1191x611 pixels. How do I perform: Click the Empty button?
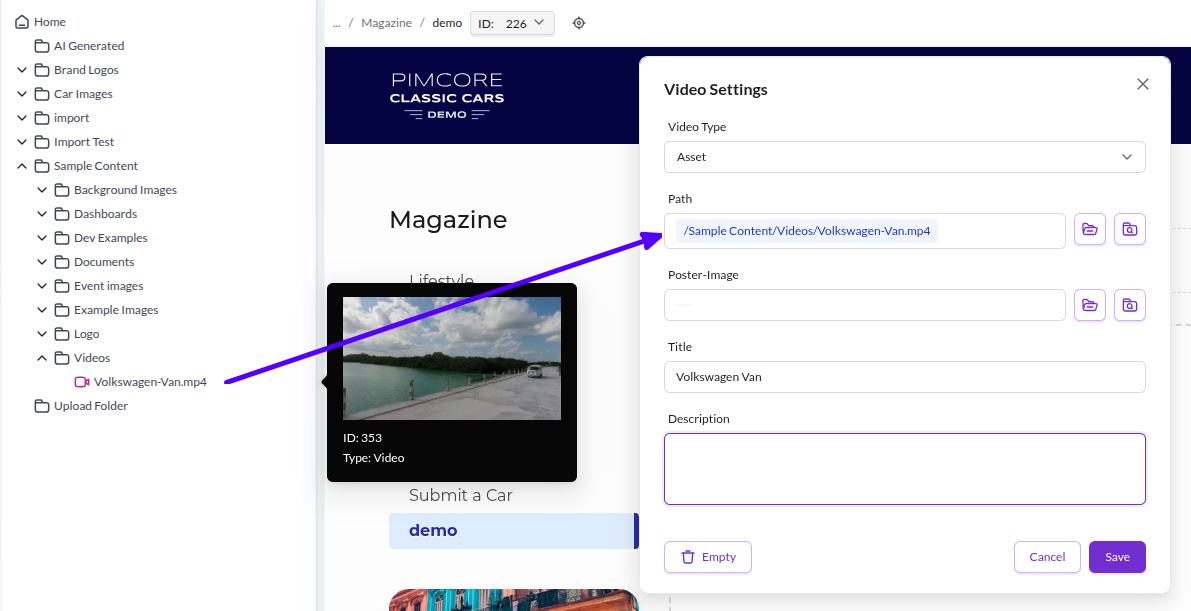pos(708,557)
